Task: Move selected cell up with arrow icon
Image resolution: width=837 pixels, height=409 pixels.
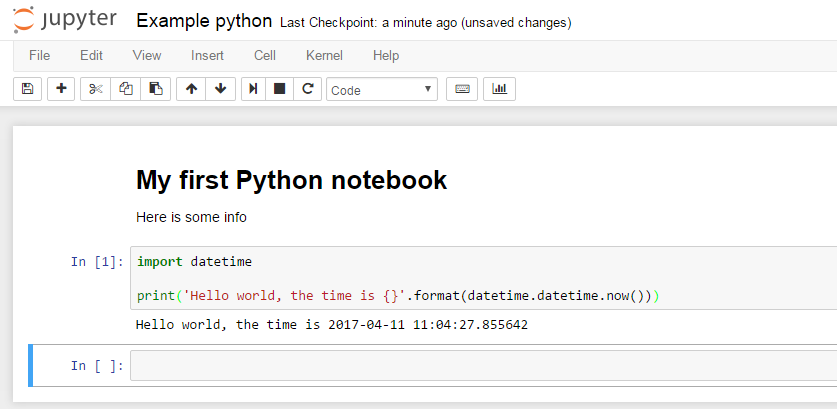Action: (x=191, y=89)
